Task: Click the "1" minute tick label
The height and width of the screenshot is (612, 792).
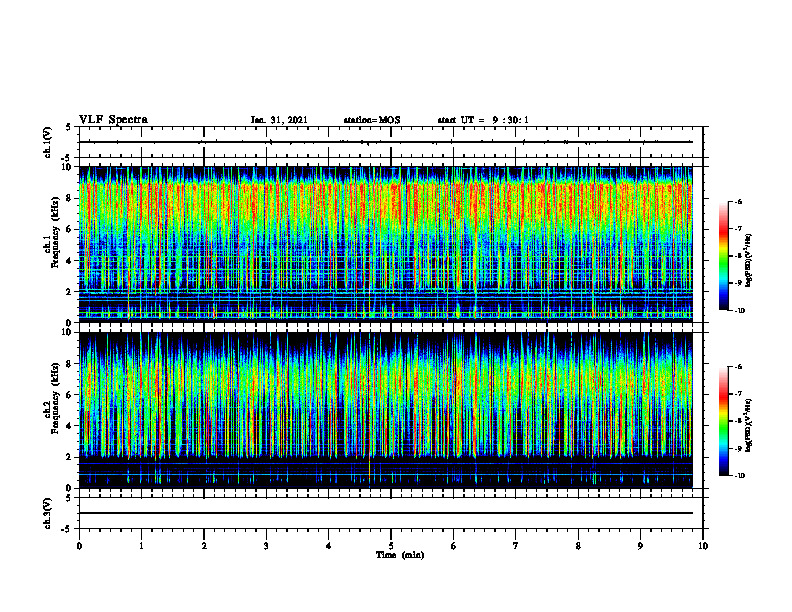Action: pyautogui.click(x=141, y=546)
